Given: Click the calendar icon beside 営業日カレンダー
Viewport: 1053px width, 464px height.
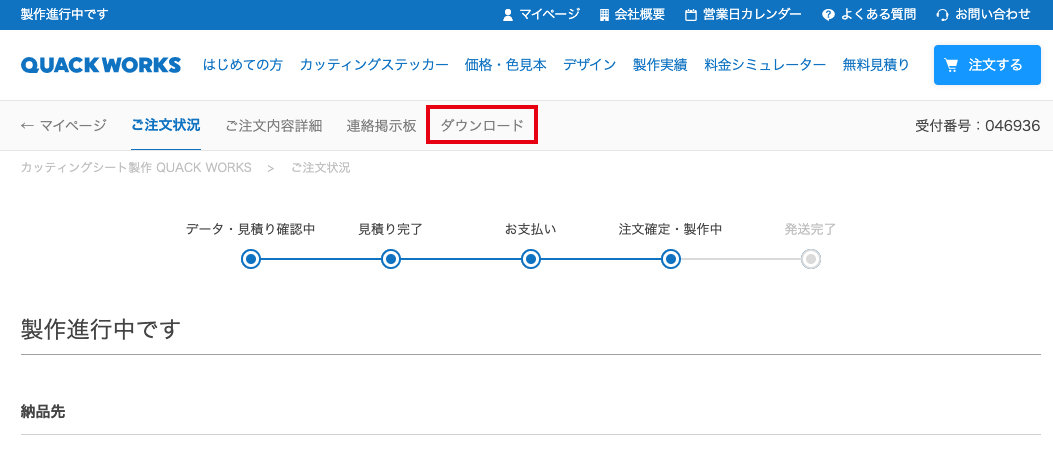Looking at the screenshot, I should [x=691, y=15].
